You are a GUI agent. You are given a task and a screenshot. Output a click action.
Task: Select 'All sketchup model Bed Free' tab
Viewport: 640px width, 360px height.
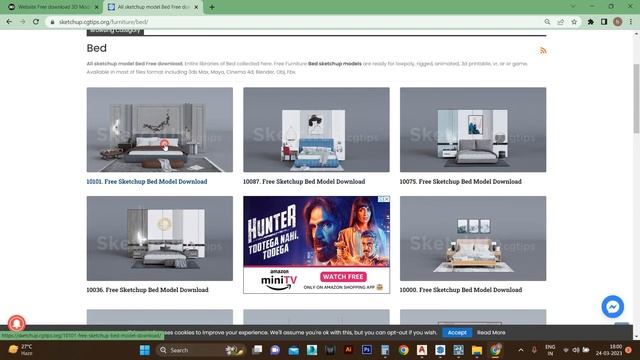tap(153, 7)
